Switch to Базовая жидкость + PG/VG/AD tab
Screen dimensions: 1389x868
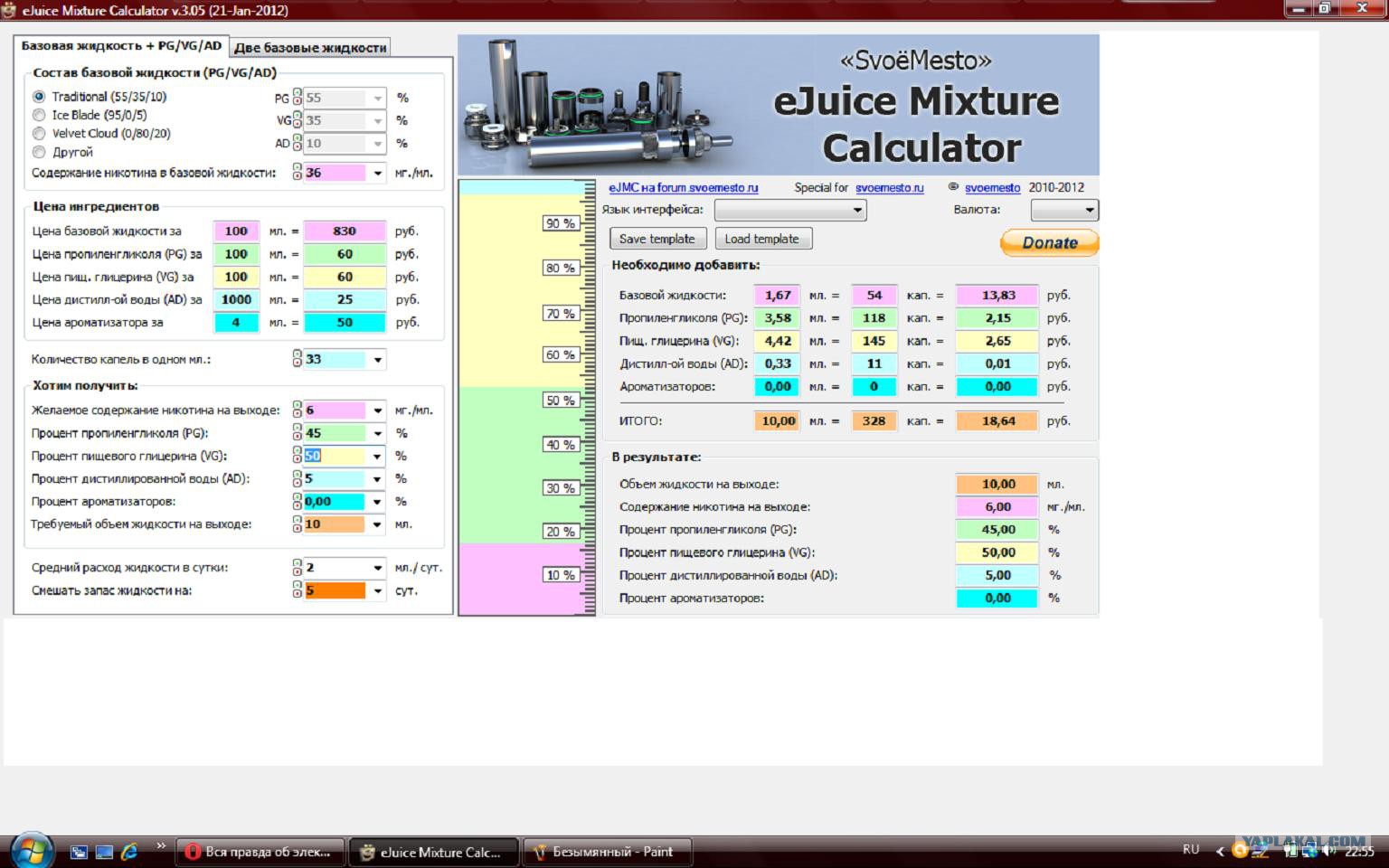coord(121,46)
